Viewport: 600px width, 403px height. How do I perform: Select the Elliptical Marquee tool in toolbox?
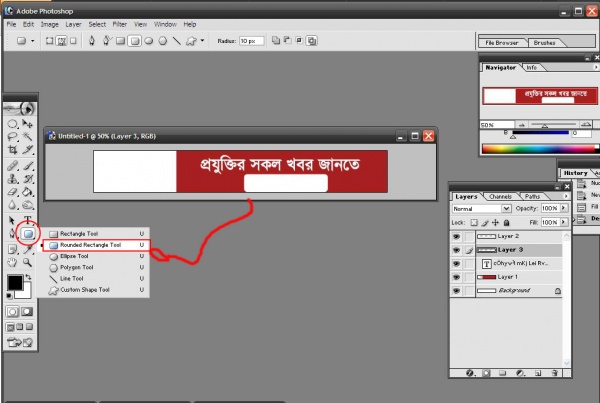(12, 124)
